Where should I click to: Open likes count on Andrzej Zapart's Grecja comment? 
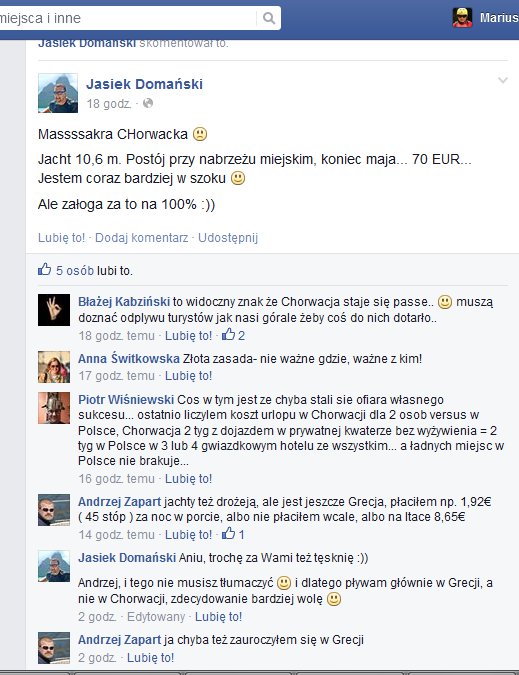pos(234,534)
